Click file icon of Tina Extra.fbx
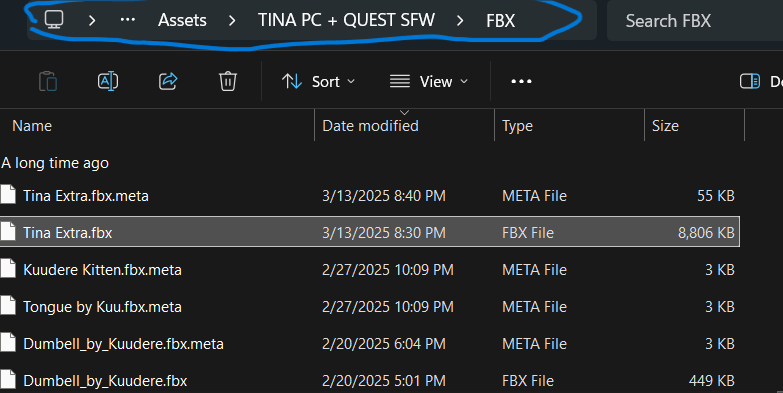Viewport: 783px width, 393px height. pos(7,231)
